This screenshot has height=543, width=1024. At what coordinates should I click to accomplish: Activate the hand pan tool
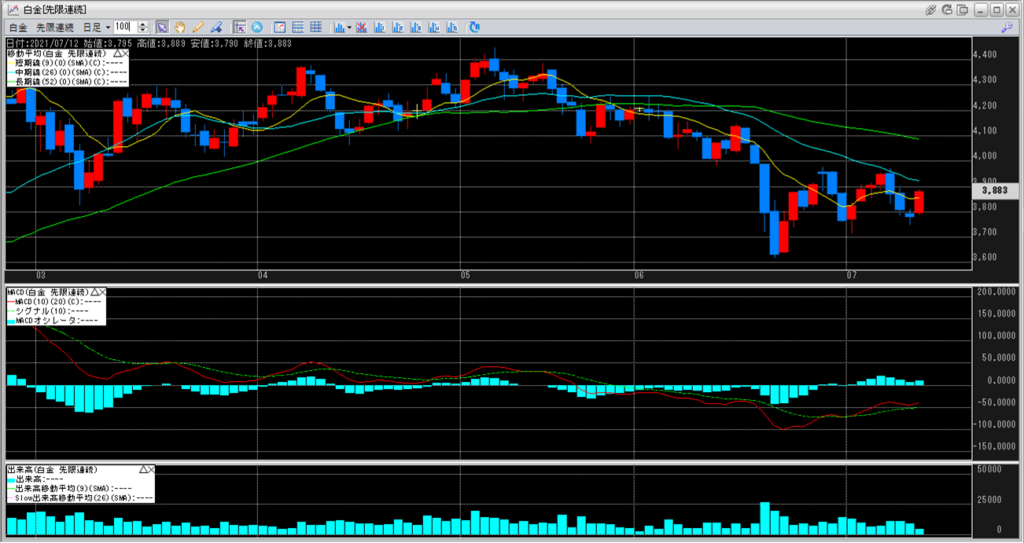coord(180,27)
